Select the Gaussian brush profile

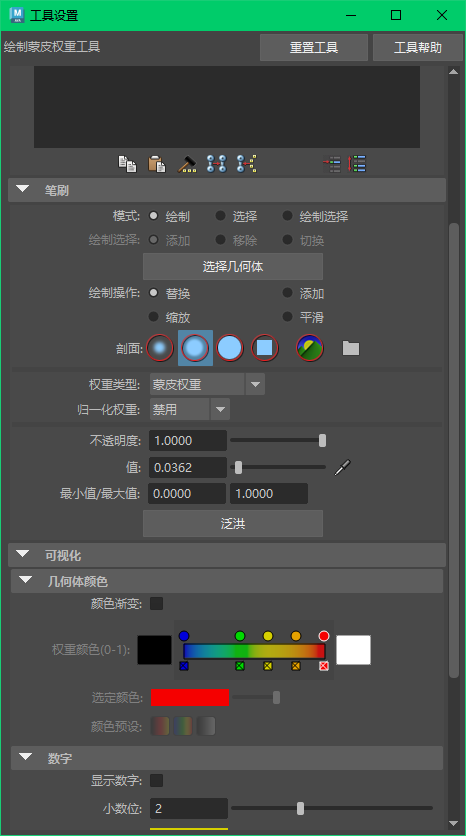(160, 348)
